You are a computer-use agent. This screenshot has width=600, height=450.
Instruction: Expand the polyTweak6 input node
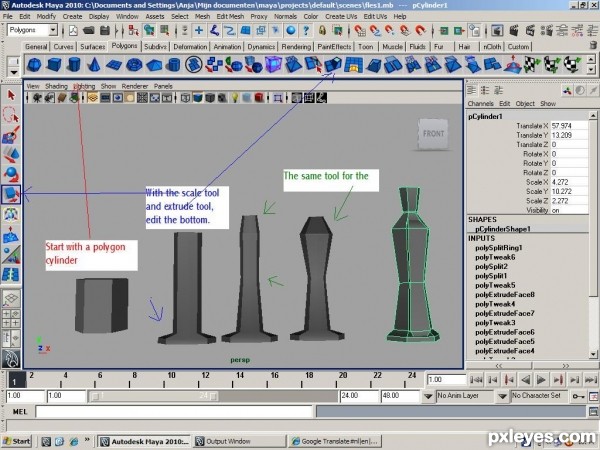495,257
